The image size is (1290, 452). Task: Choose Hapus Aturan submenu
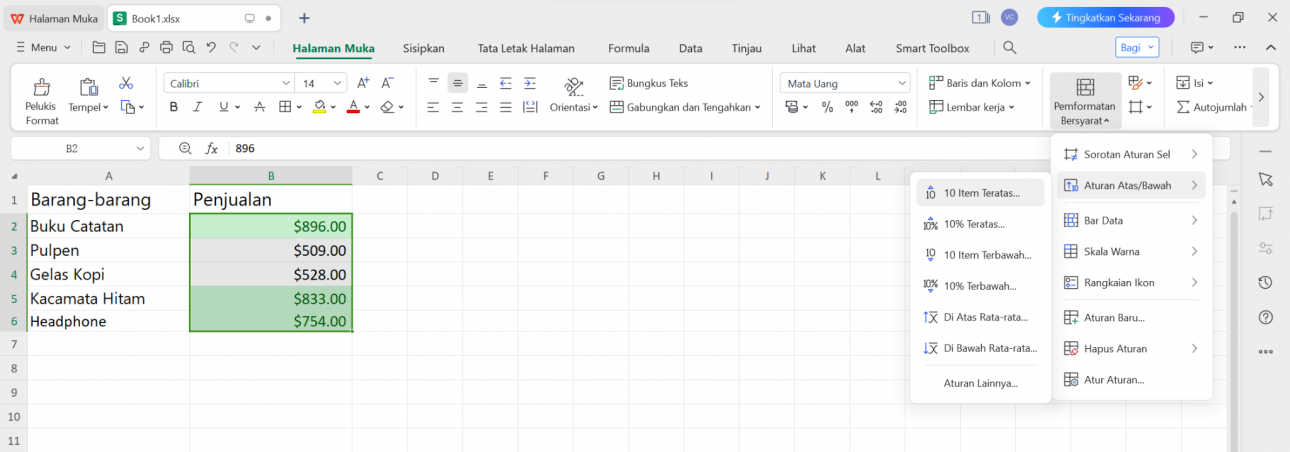pyautogui.click(x=1131, y=348)
